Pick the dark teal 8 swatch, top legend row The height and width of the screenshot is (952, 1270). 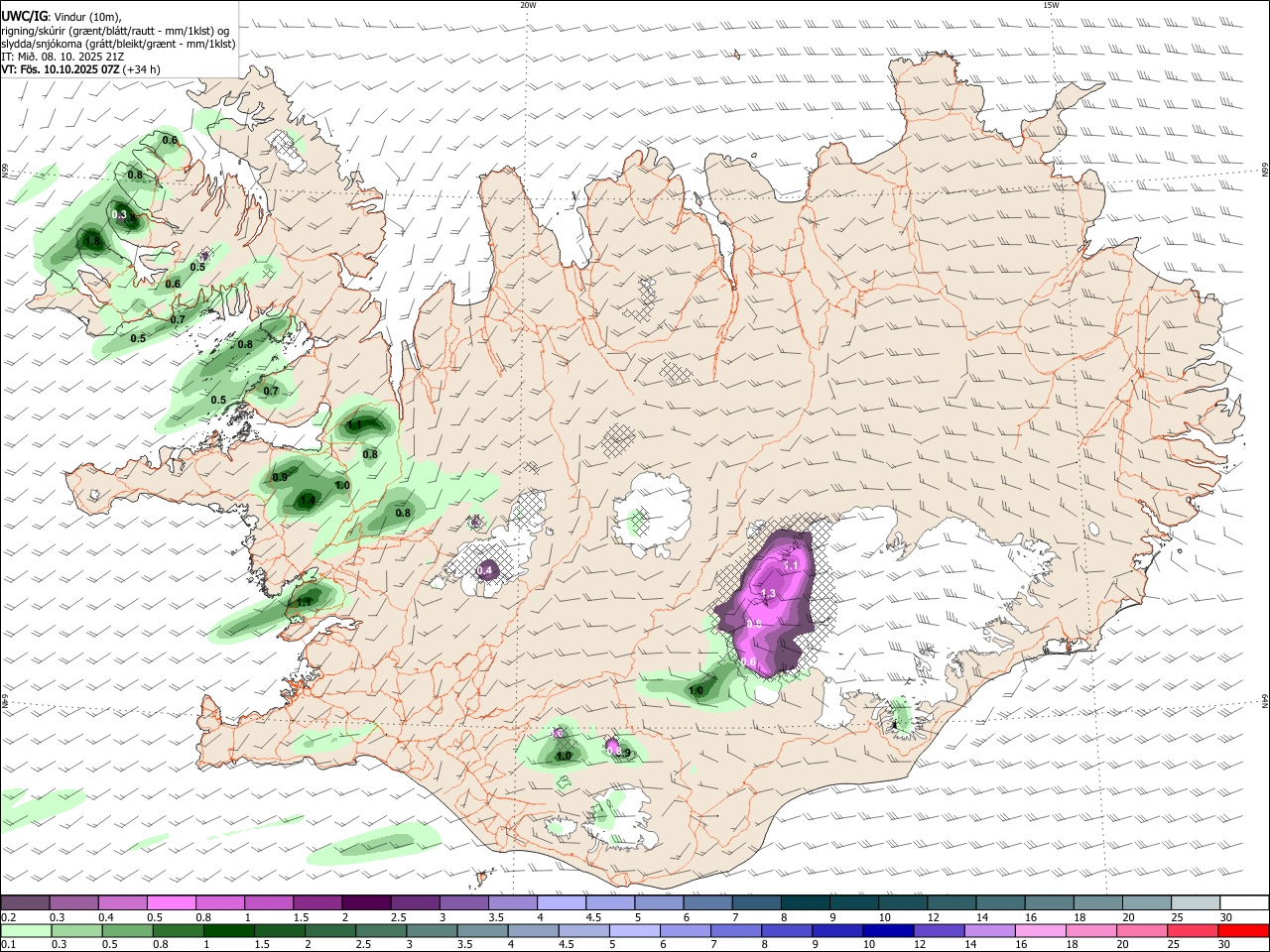coord(806,902)
